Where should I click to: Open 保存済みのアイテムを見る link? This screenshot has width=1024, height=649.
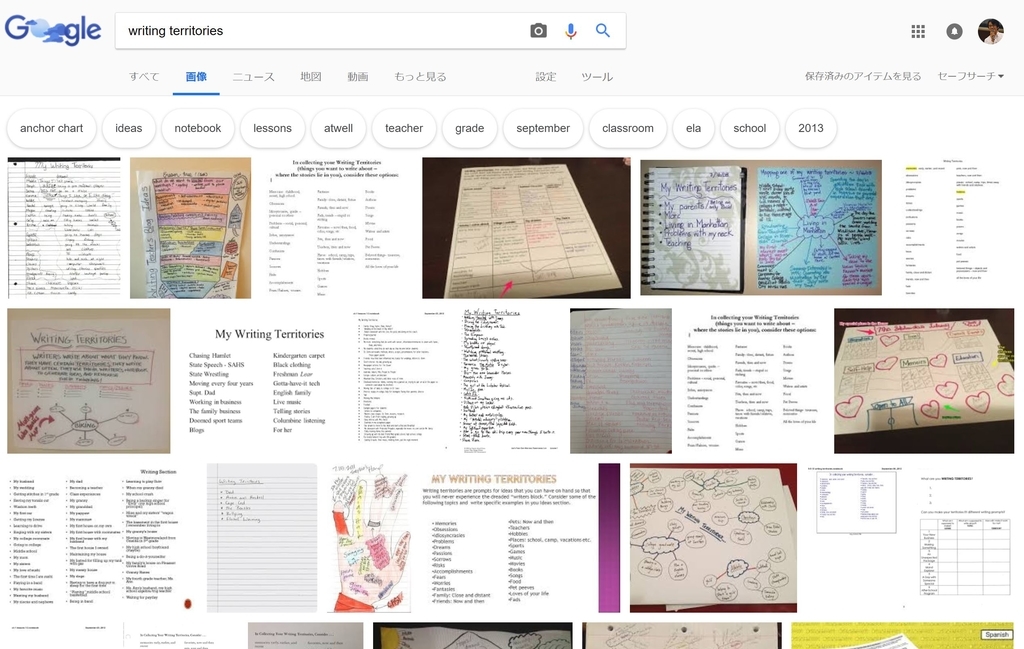(863, 76)
